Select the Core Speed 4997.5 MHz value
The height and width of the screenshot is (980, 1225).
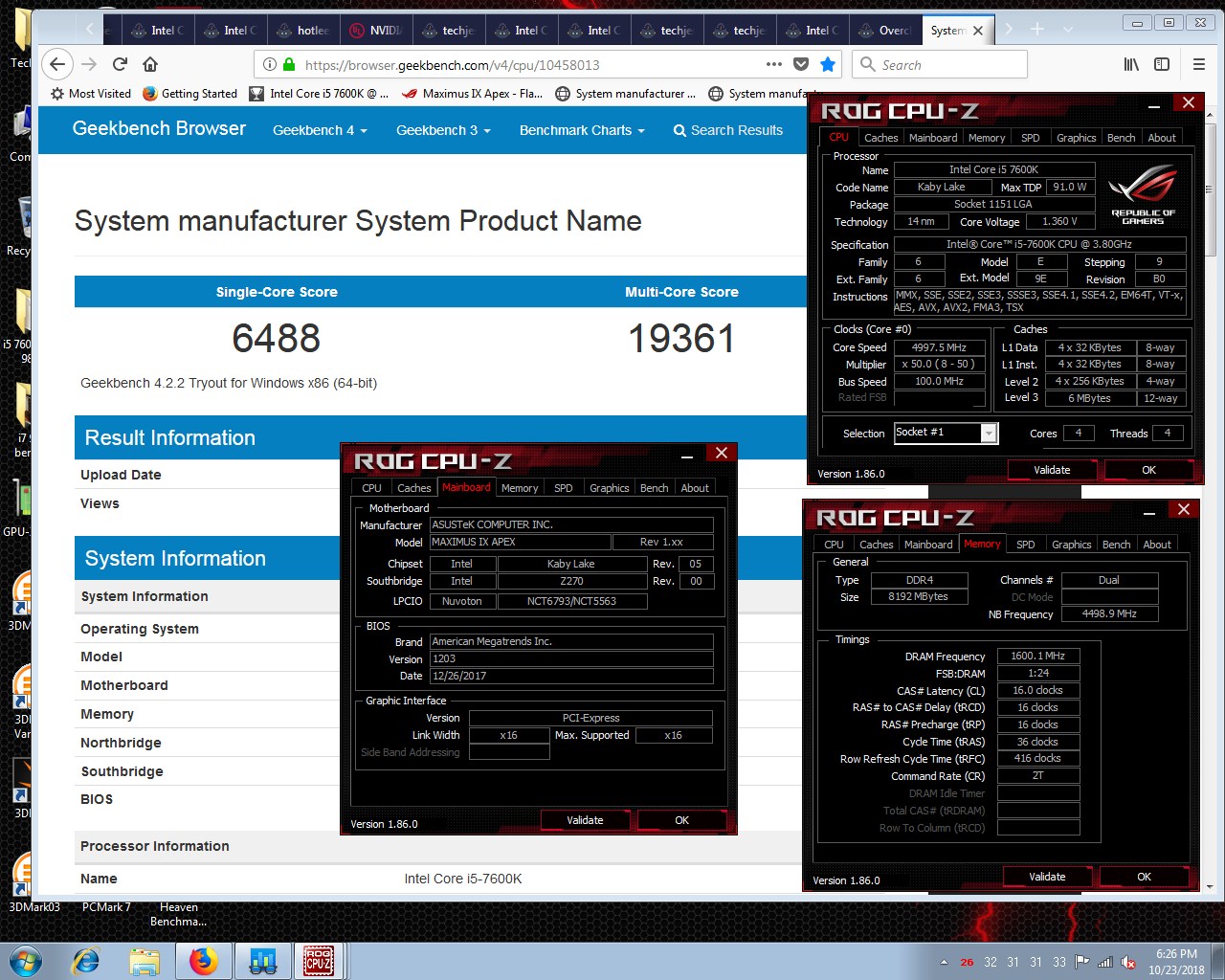coord(939,347)
